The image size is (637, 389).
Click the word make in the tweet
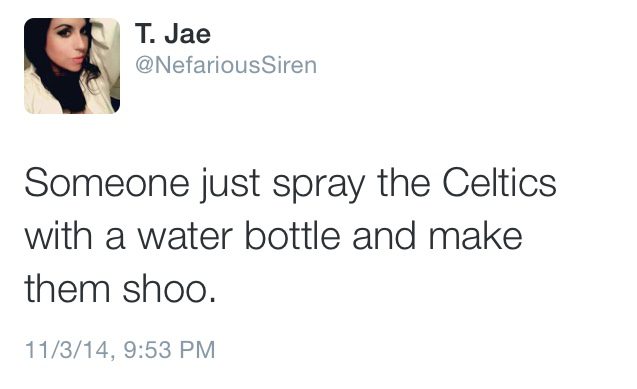click(476, 235)
